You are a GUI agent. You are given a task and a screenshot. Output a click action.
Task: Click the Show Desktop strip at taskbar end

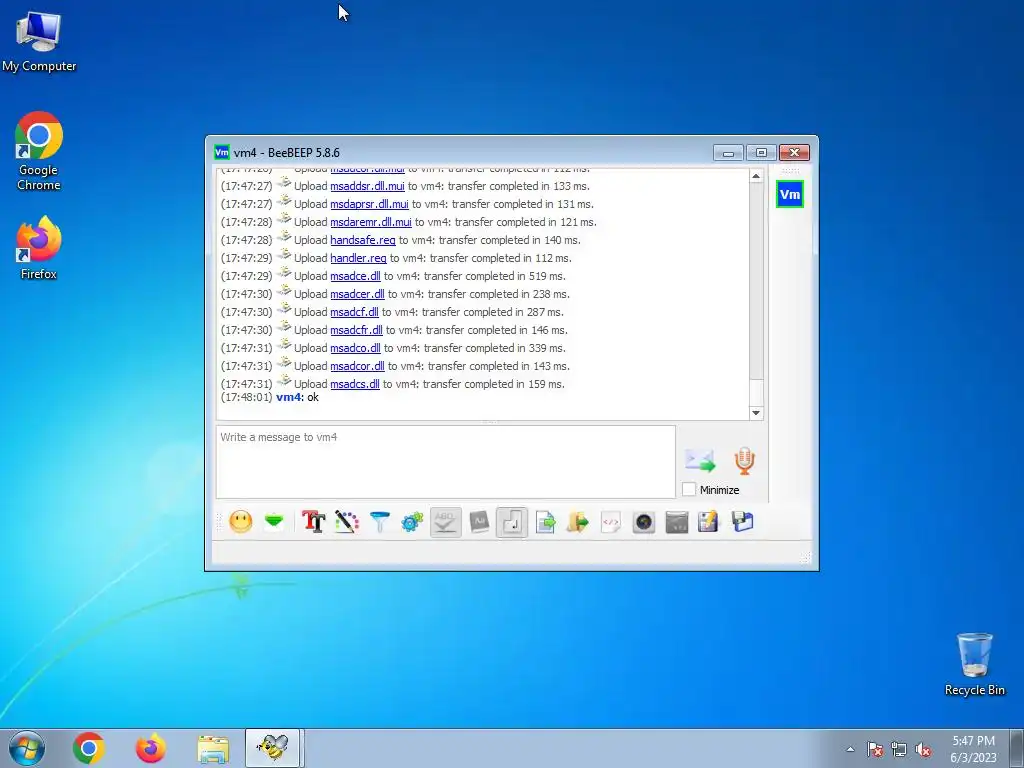coord(1017,749)
